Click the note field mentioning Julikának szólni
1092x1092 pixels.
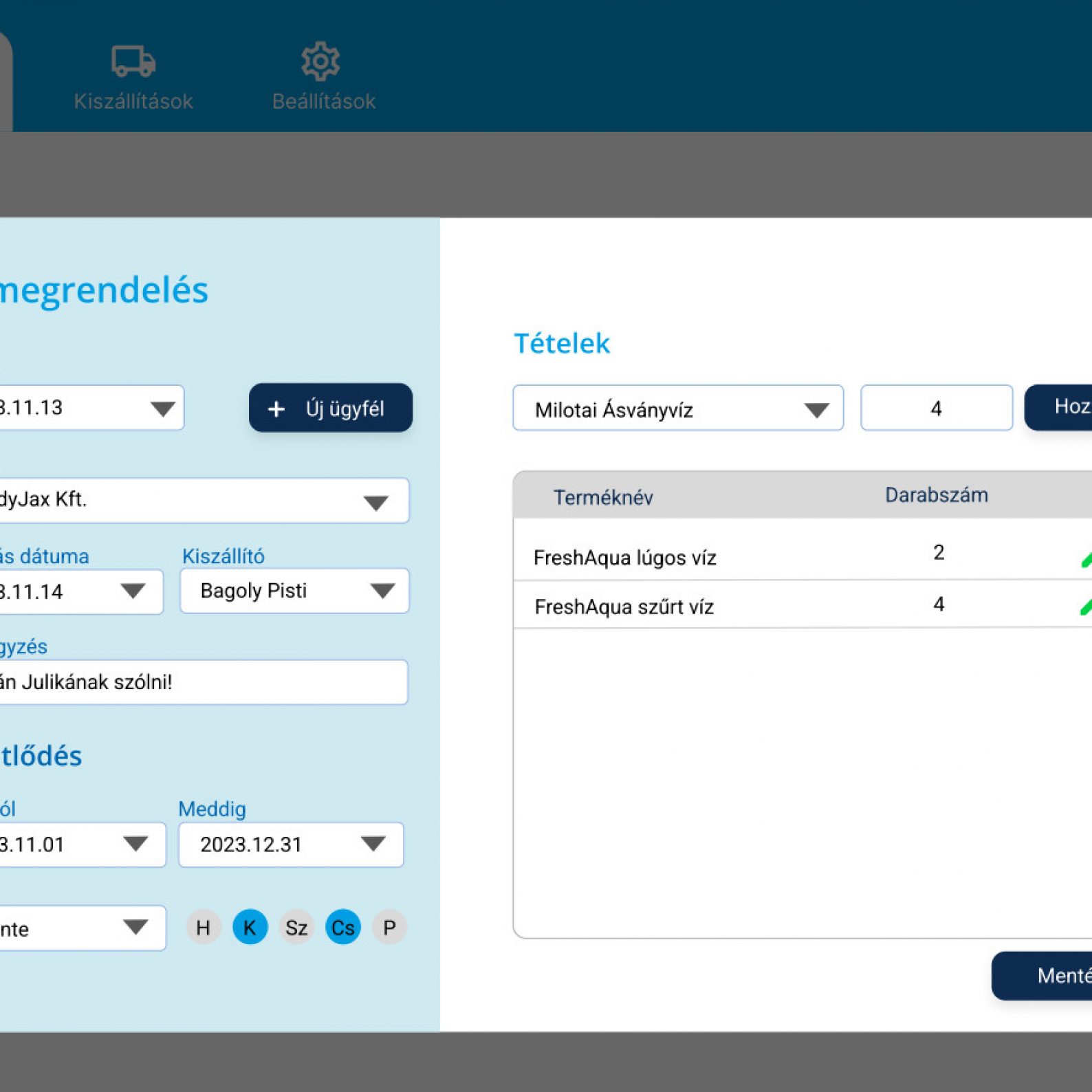[199, 682]
